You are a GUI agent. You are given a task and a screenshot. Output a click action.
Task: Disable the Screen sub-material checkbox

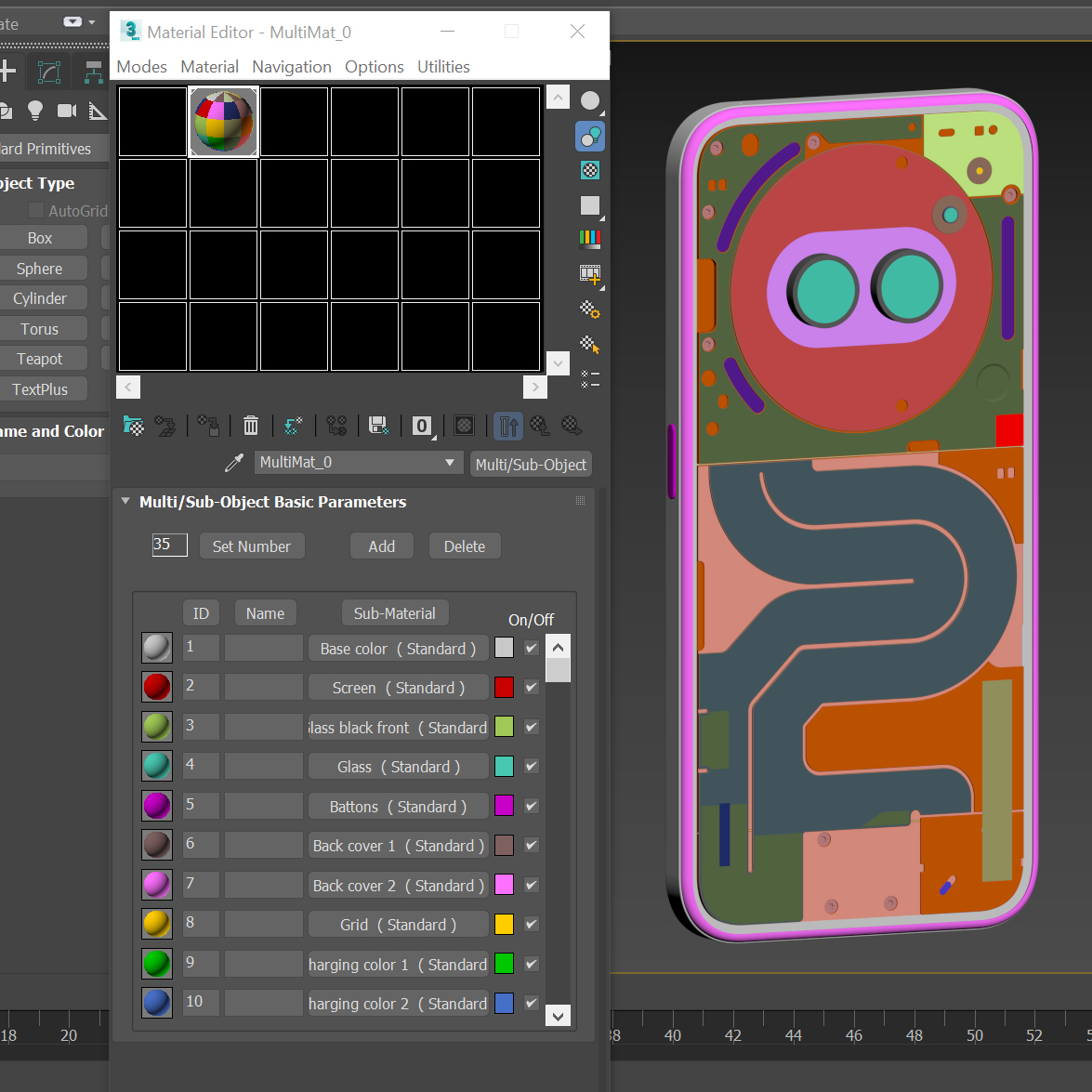(532, 688)
